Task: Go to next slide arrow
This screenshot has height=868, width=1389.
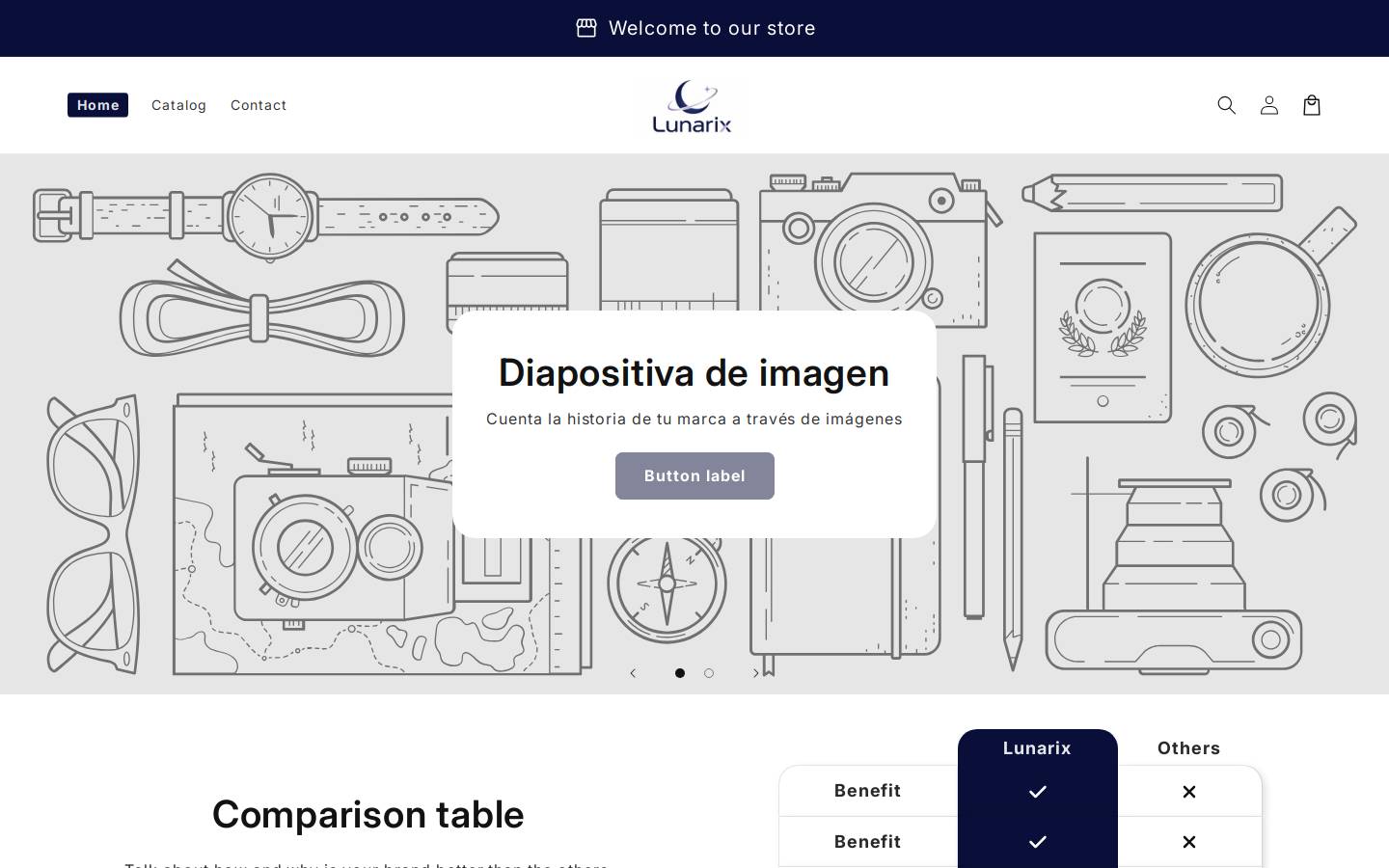Action: (x=756, y=673)
